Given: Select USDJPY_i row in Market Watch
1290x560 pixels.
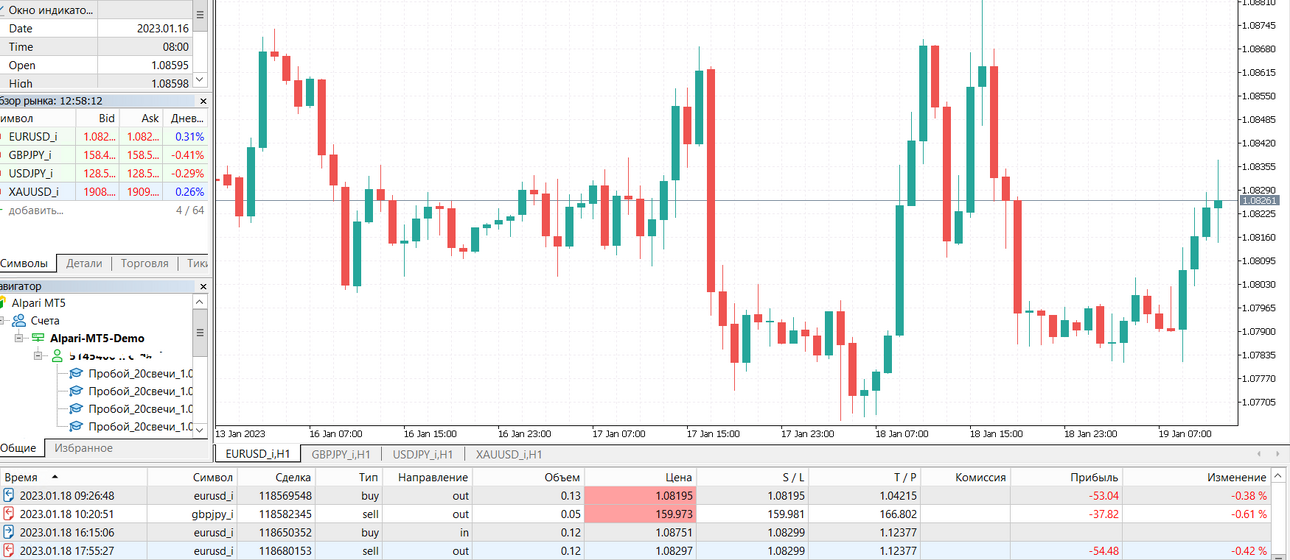Looking at the screenshot, I should click(104, 173).
